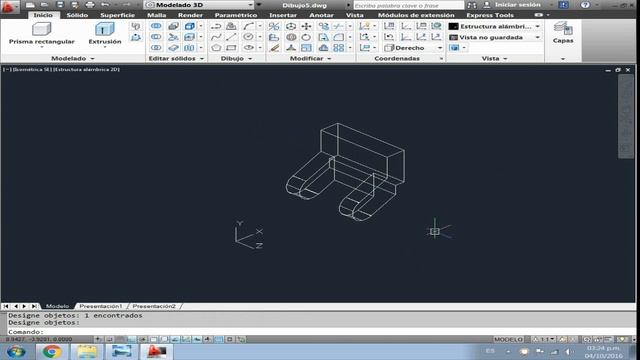The width and height of the screenshot is (640, 360).
Task: Switch to the Superficie ribbon tab
Action: [x=118, y=15]
